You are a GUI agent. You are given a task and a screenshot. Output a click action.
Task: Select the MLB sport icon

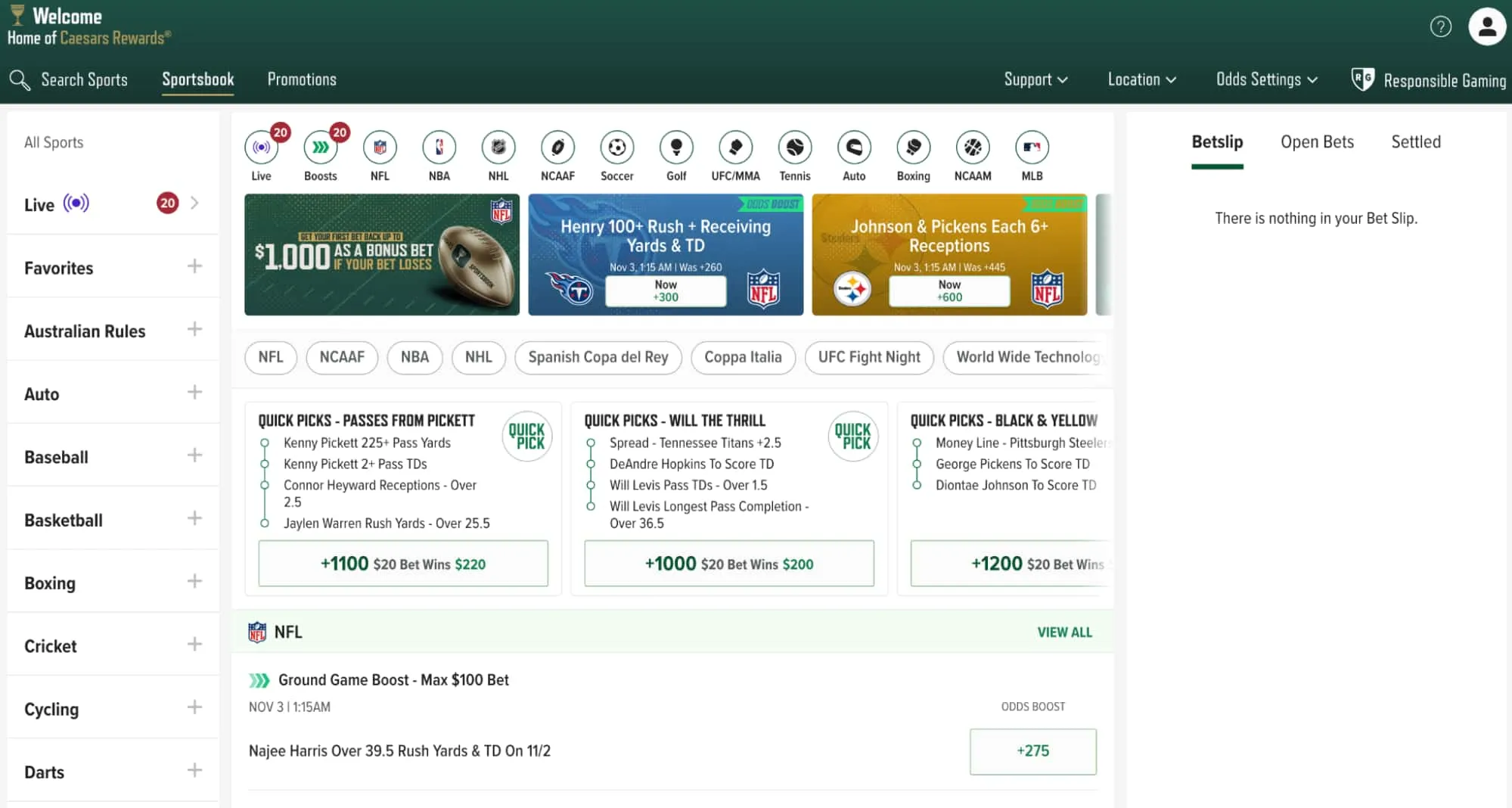coord(1032,148)
